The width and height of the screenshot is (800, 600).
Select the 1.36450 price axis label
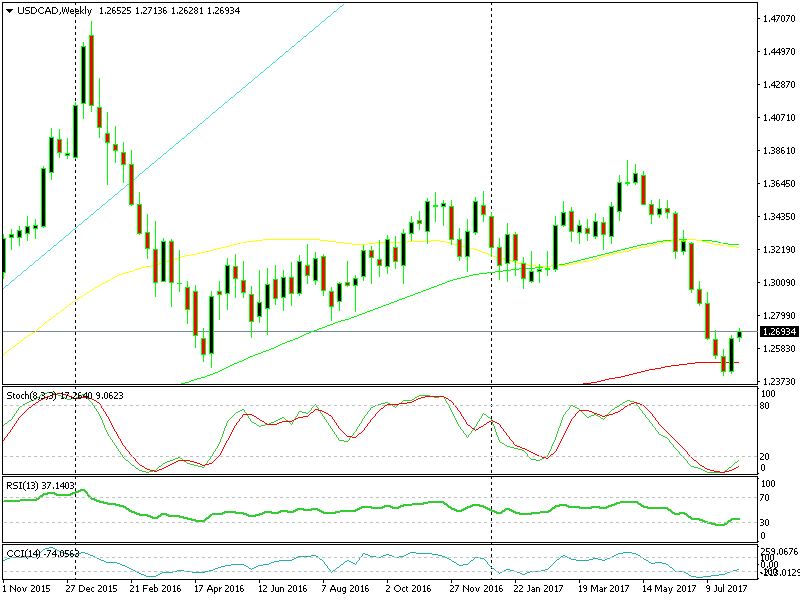pos(779,184)
